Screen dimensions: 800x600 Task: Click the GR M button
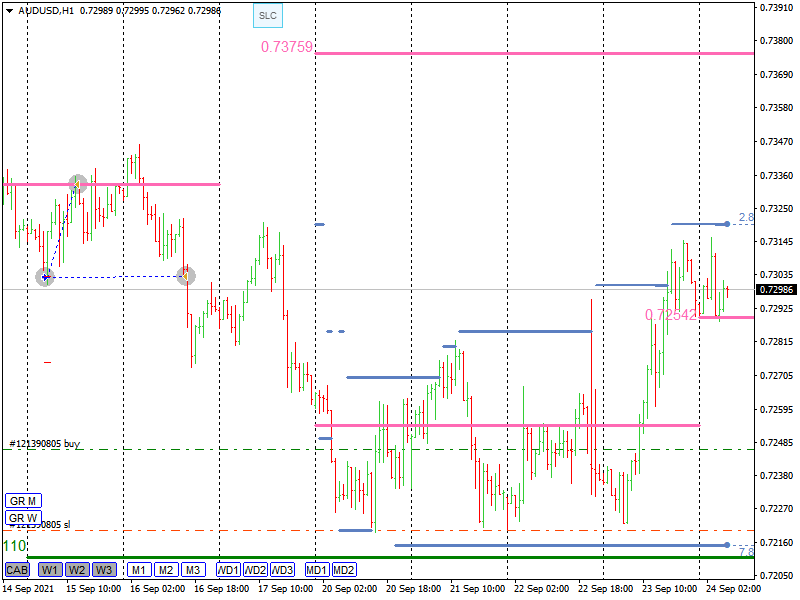click(22, 500)
